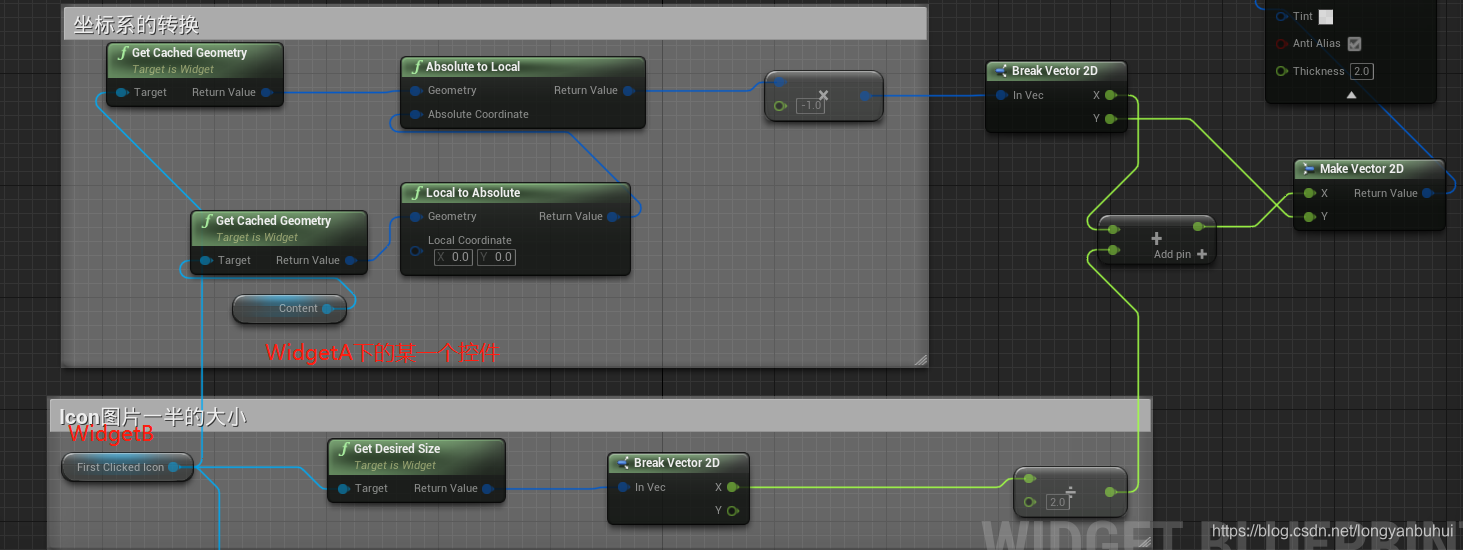Click the output pin of the divide node
1463x550 pixels.
coord(1110,492)
